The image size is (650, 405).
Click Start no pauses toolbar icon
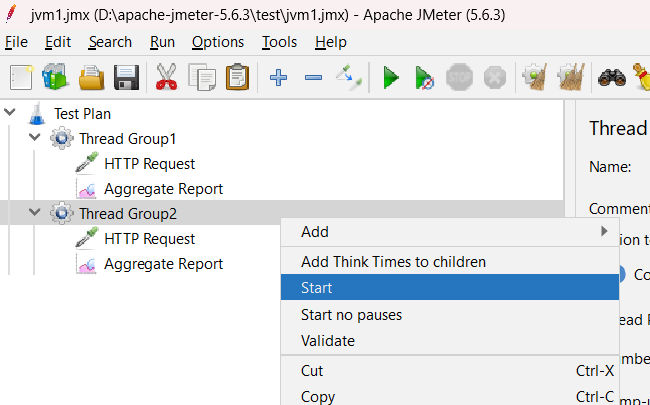pos(424,78)
